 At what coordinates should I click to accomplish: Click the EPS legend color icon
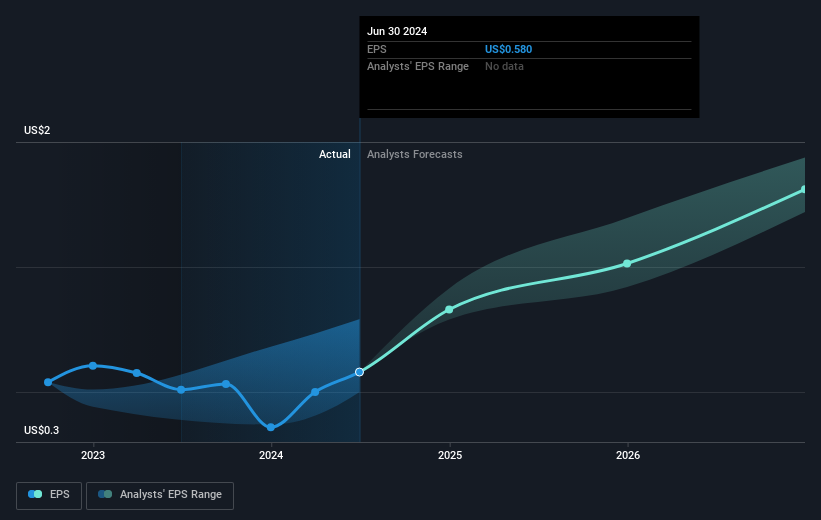coord(35,494)
